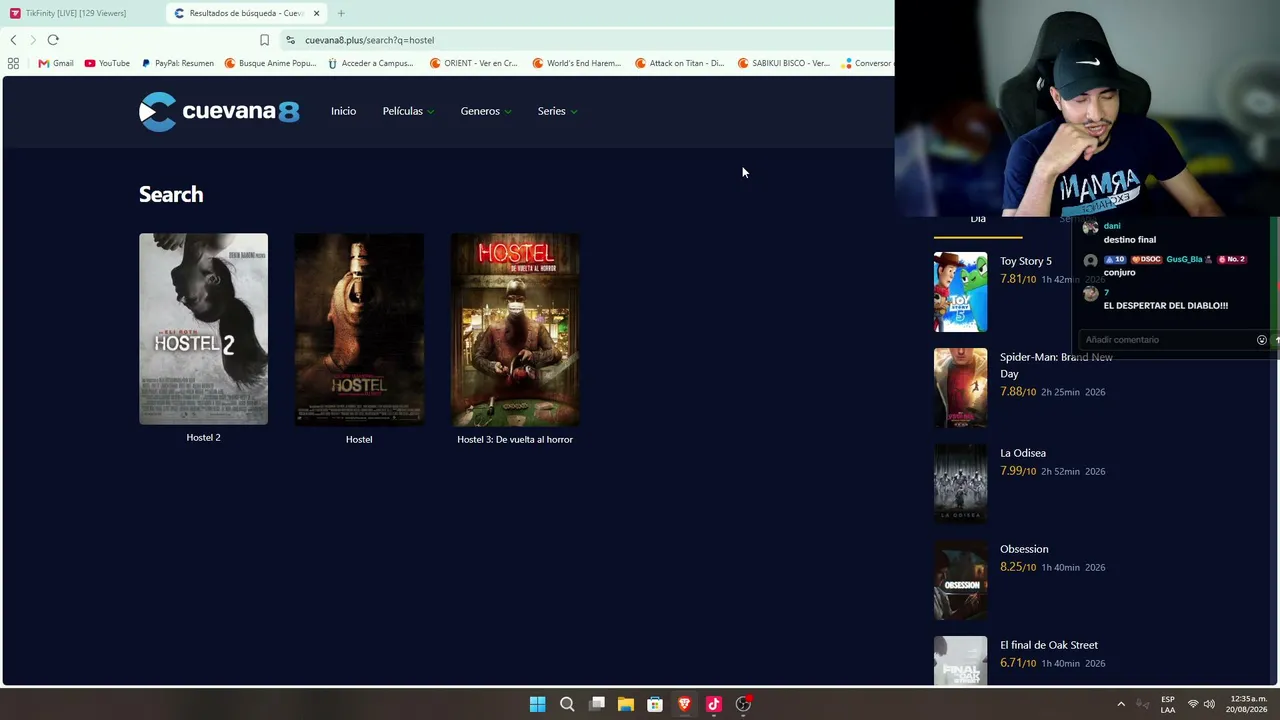Open Toy Story 5 from sidebar
1280x720 pixels.
[1026, 261]
